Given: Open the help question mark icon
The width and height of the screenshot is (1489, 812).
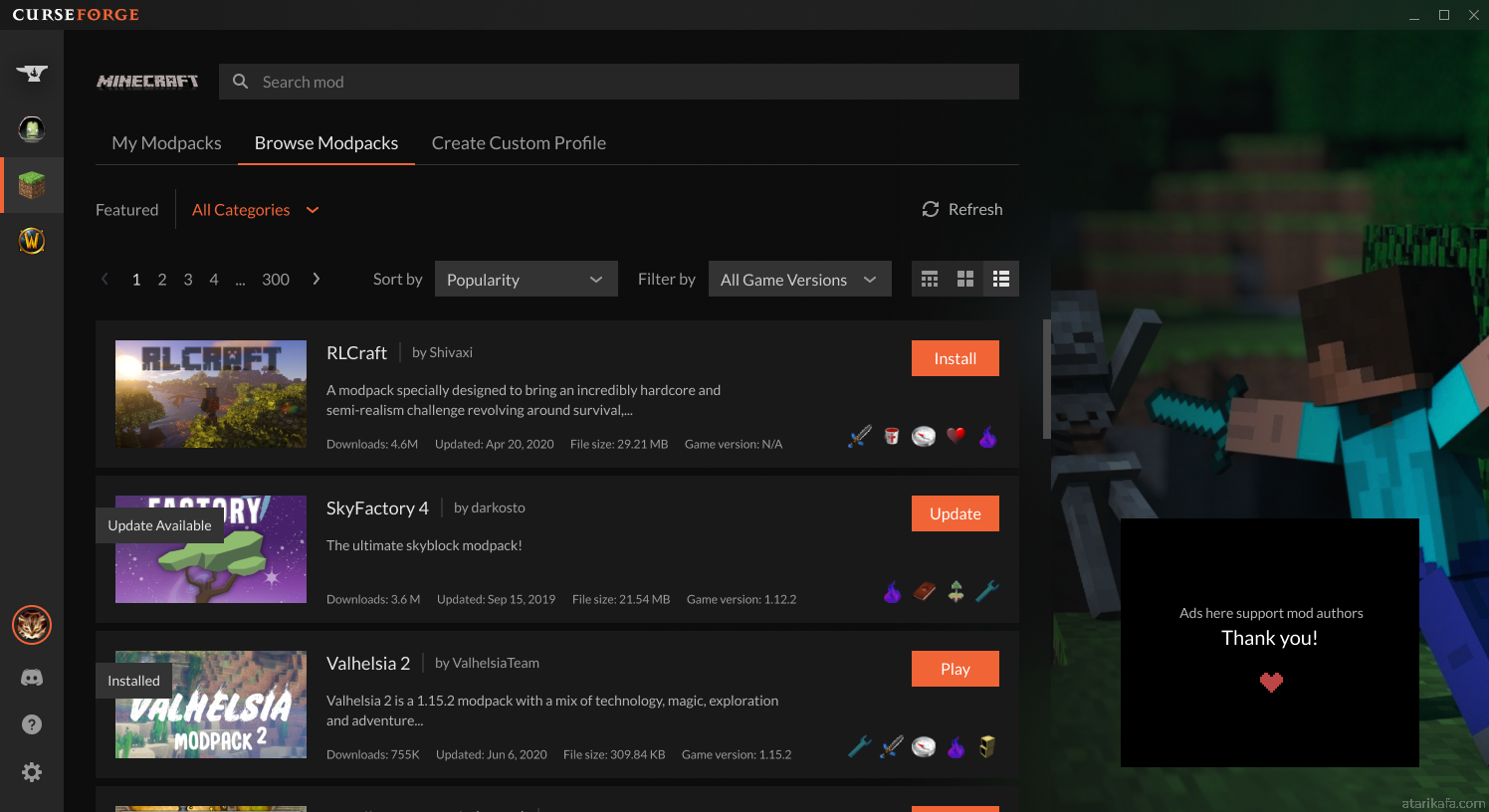Looking at the screenshot, I should pos(32,724).
